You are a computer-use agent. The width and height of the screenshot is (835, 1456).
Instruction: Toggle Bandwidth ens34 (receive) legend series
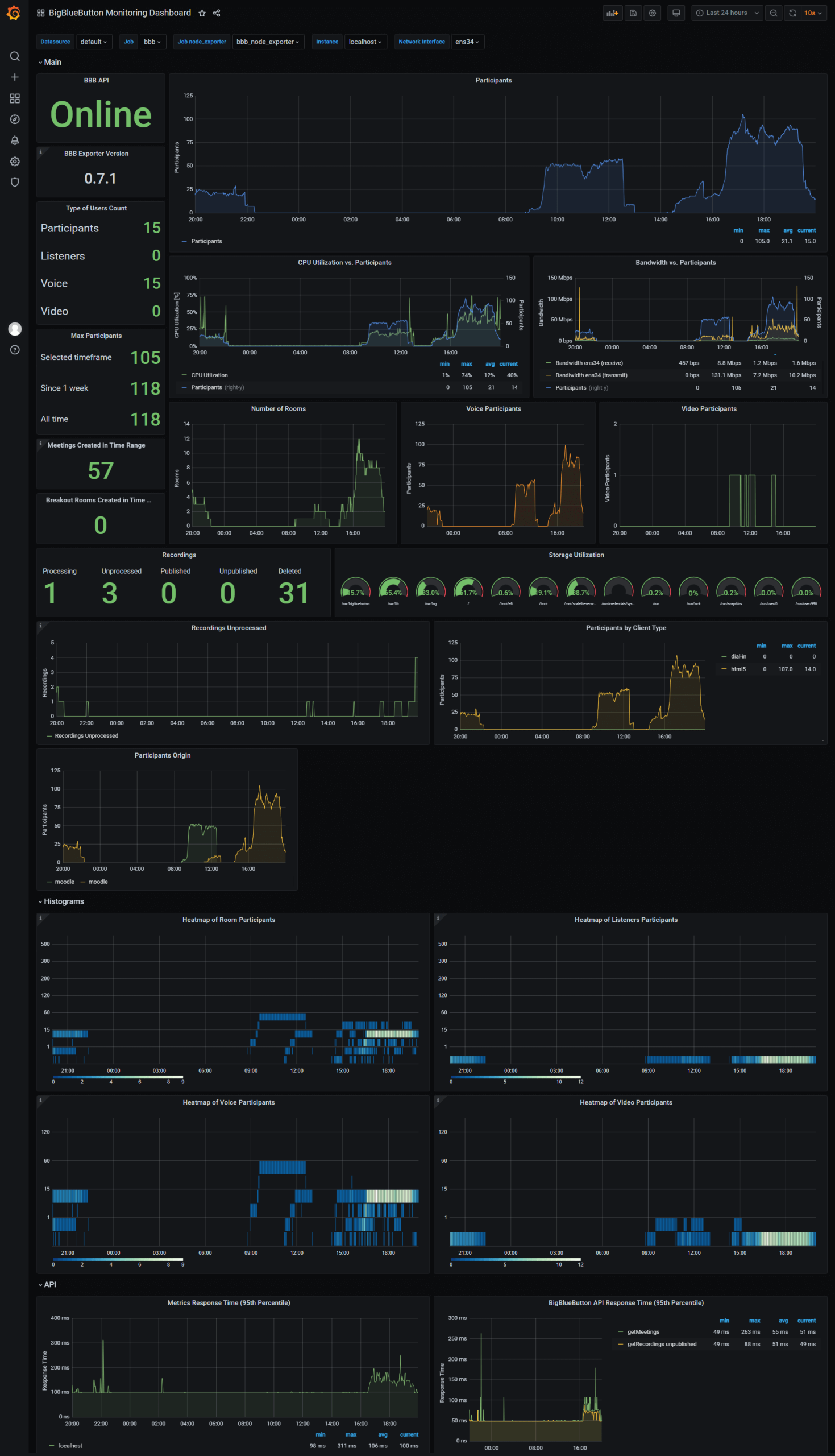pos(589,363)
